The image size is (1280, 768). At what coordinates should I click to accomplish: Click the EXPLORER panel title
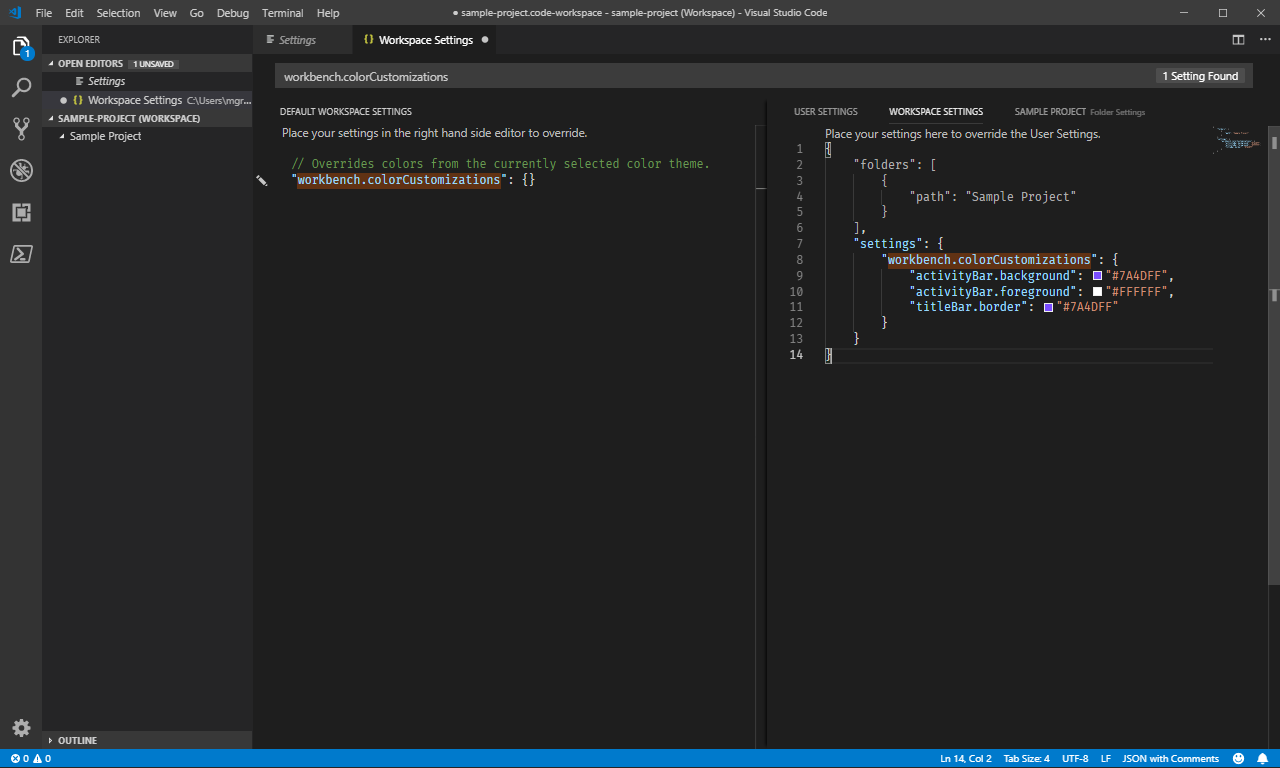point(79,40)
